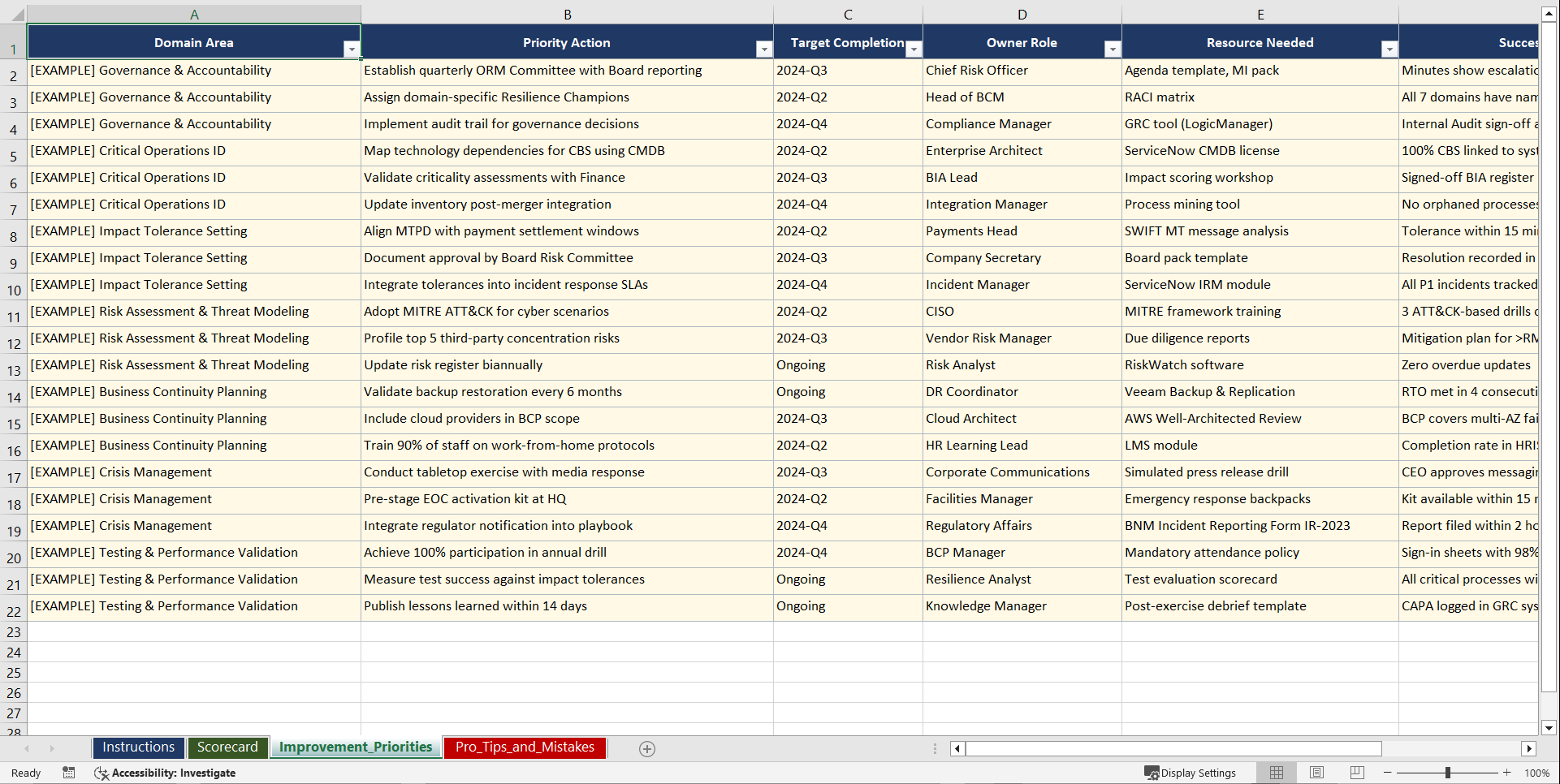This screenshot has width=1560, height=784.
Task: Start macro recording via the status bar icon
Action: pyautogui.click(x=69, y=773)
